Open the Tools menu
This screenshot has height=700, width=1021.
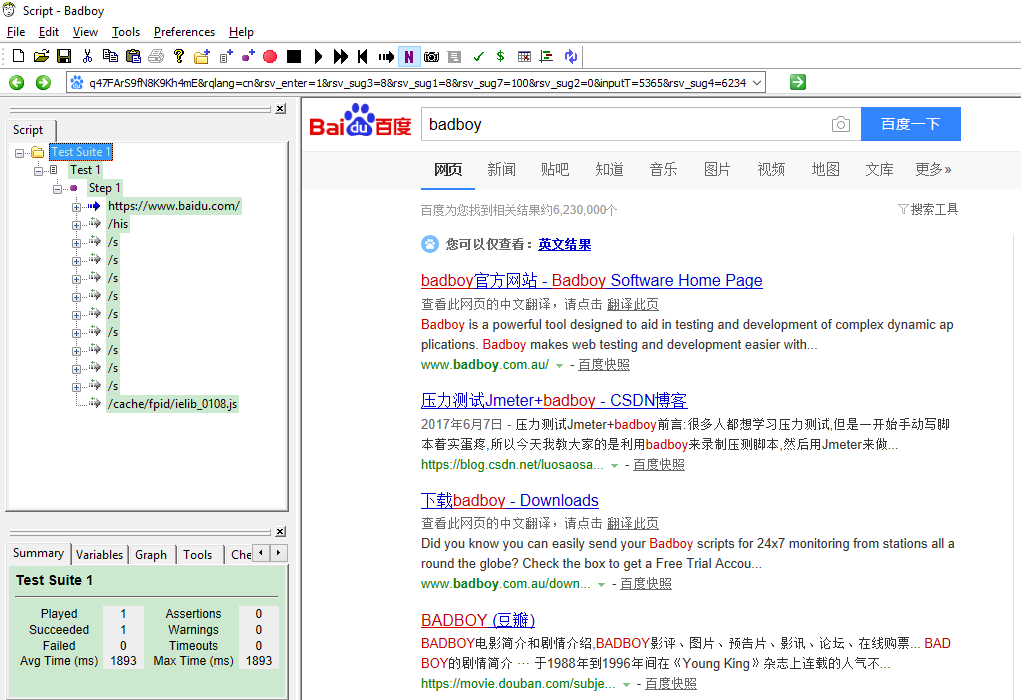[x=126, y=32]
